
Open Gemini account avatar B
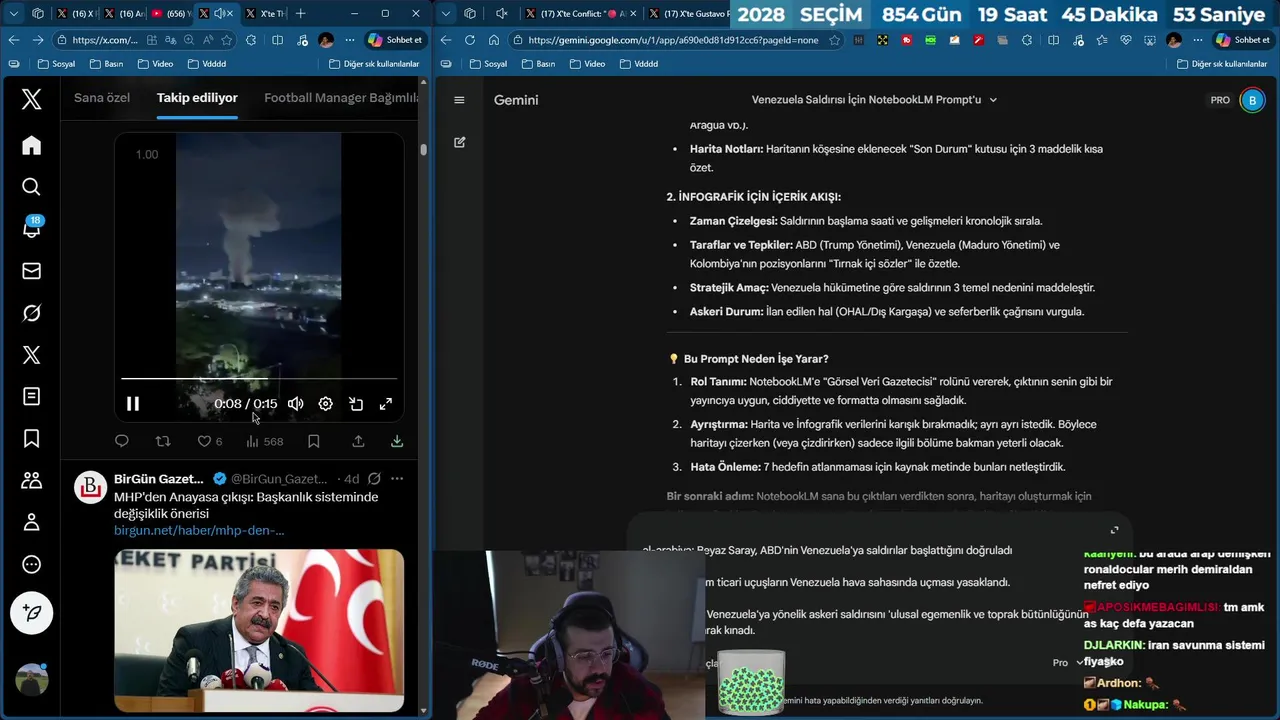click(x=1252, y=100)
